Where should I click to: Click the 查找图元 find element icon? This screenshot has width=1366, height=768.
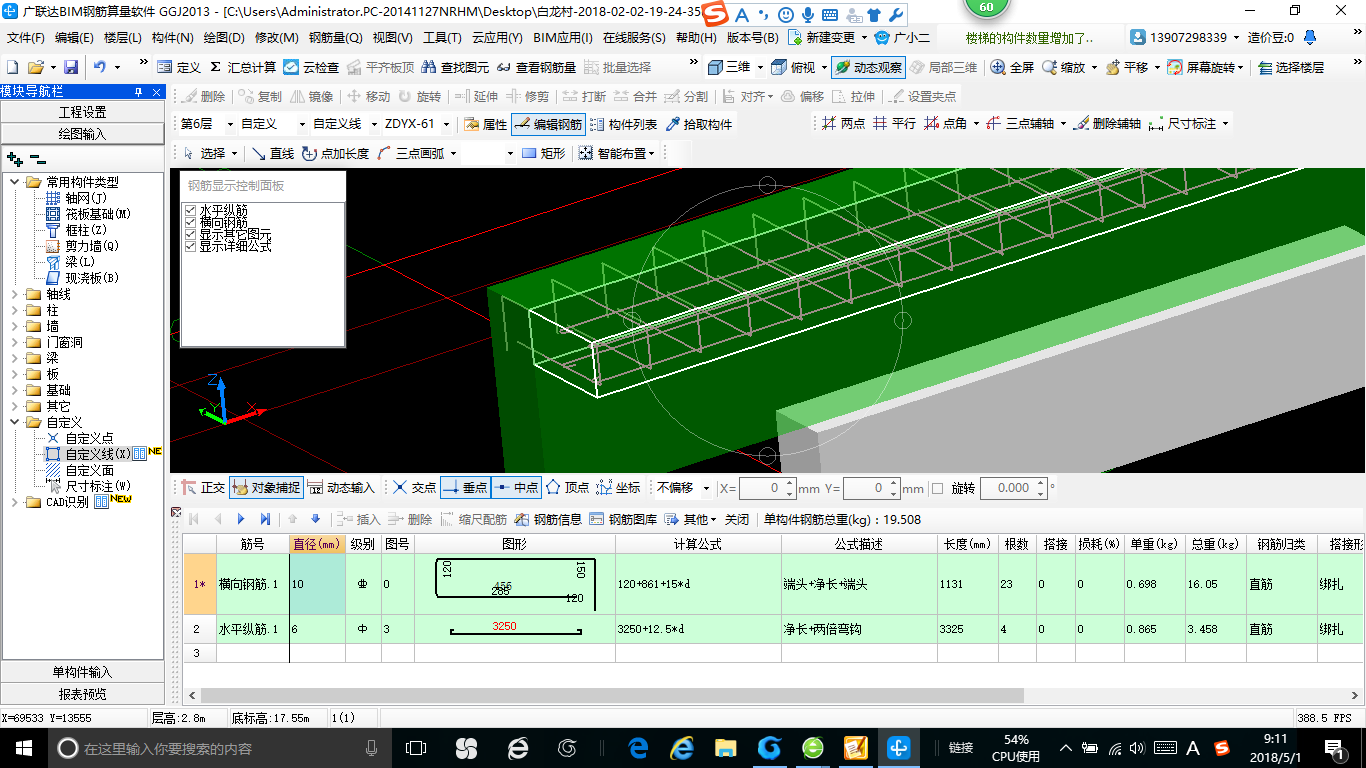tap(455, 67)
